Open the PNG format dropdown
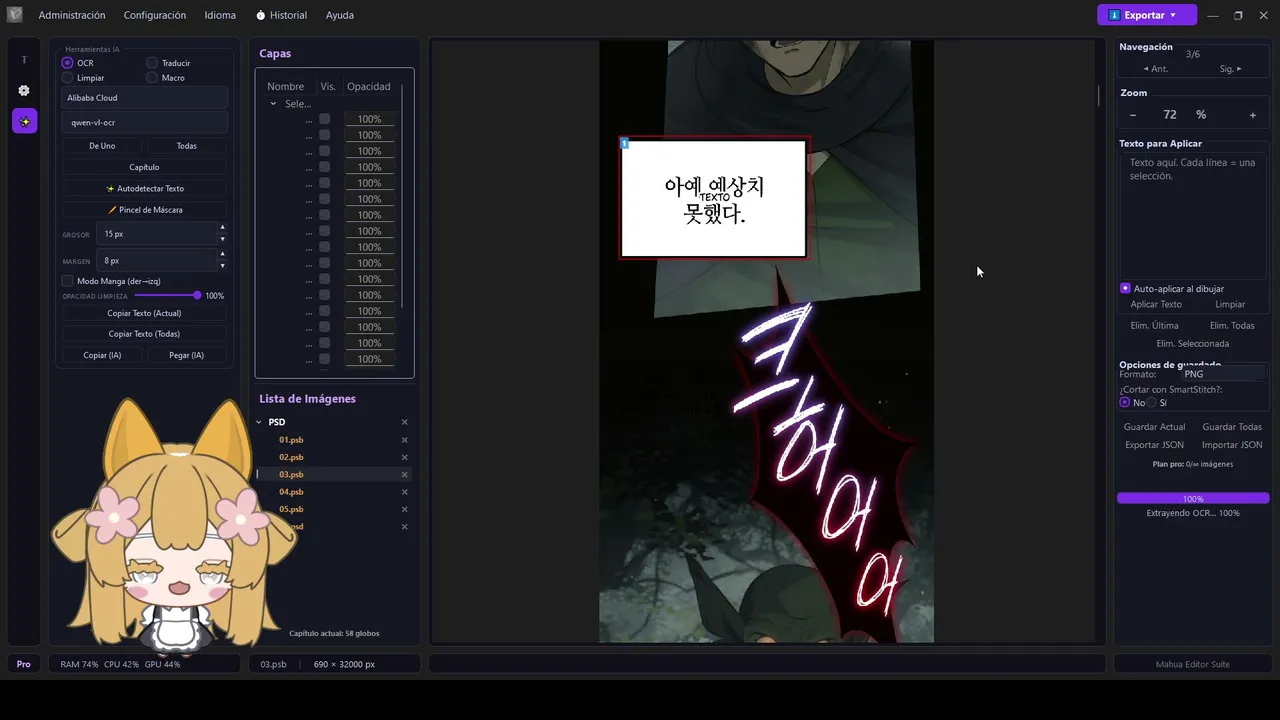This screenshot has height=720, width=1280. point(1223,374)
